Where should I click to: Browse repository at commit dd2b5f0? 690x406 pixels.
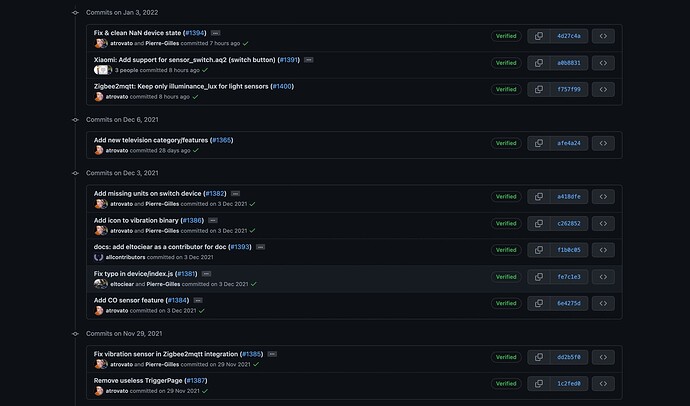pyautogui.click(x=603, y=357)
